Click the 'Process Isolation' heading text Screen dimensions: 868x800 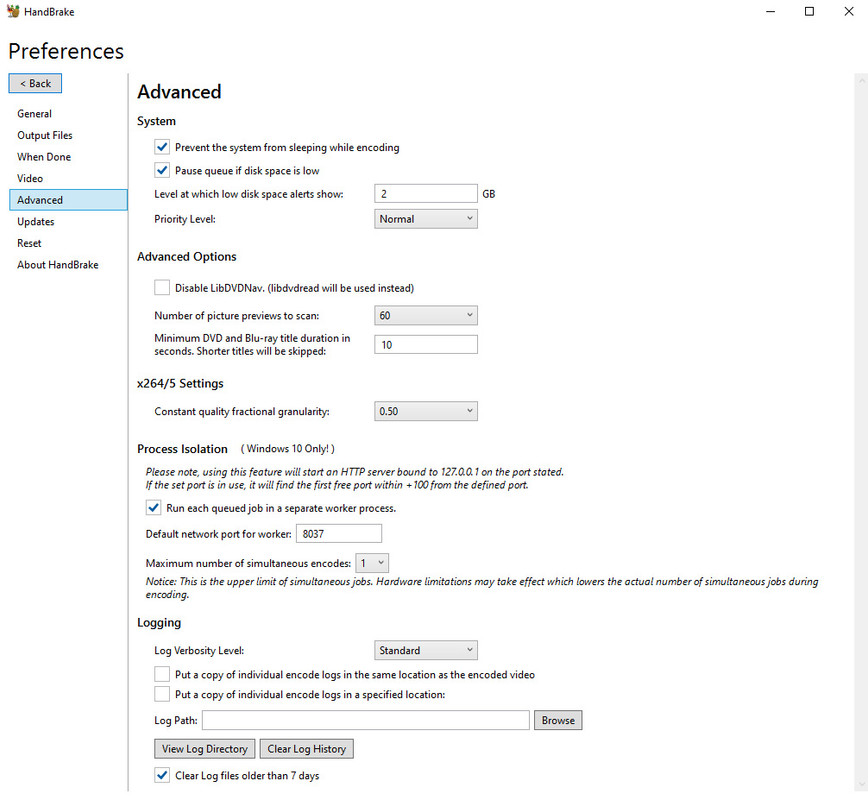[182, 449]
